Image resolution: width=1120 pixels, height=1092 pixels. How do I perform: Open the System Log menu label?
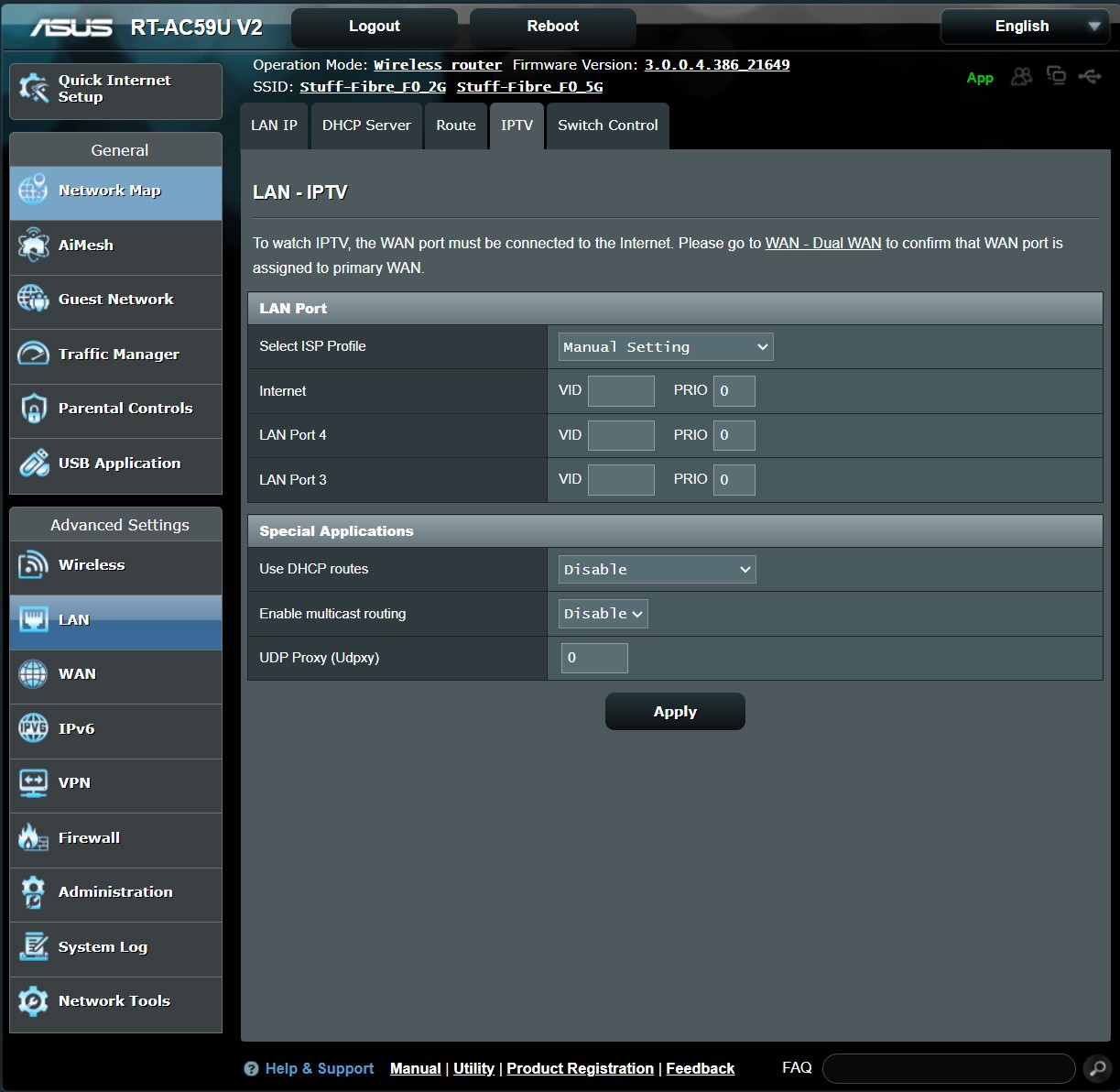pos(103,947)
